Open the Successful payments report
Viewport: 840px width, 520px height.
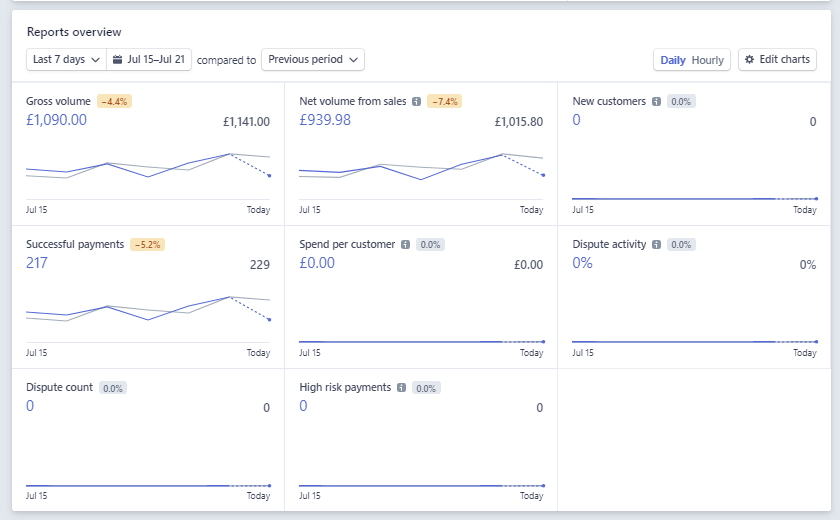75,245
